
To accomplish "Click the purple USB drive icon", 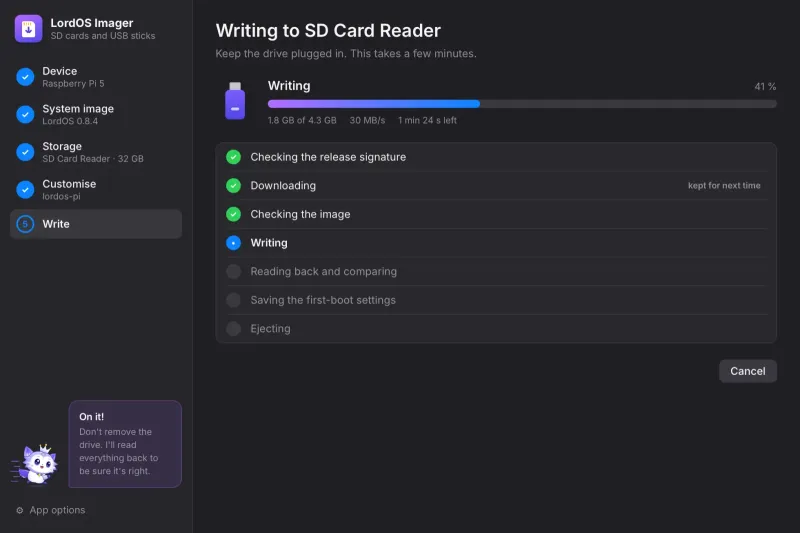I will pos(235,101).
